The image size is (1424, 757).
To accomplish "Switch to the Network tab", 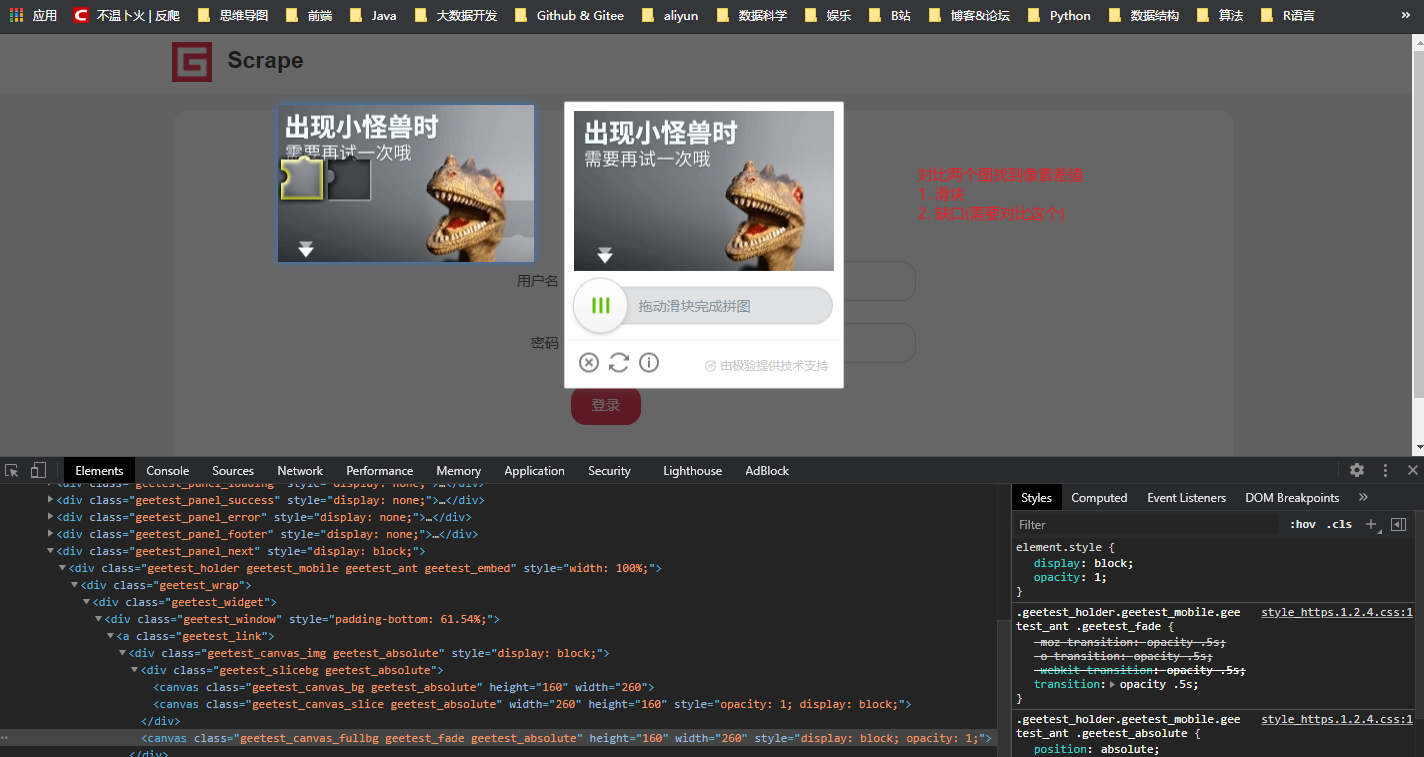I will 300,471.
